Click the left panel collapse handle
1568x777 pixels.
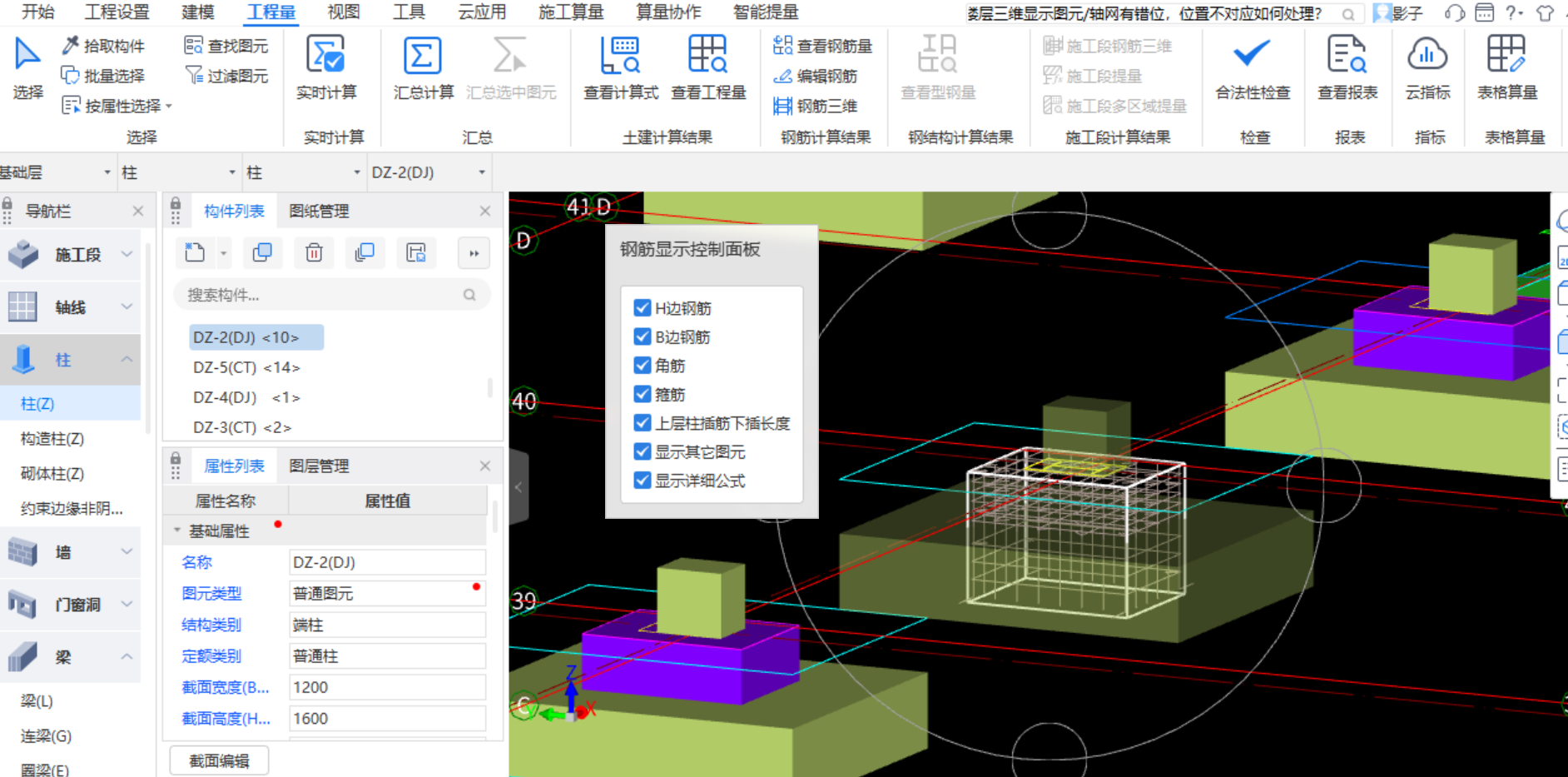(519, 487)
